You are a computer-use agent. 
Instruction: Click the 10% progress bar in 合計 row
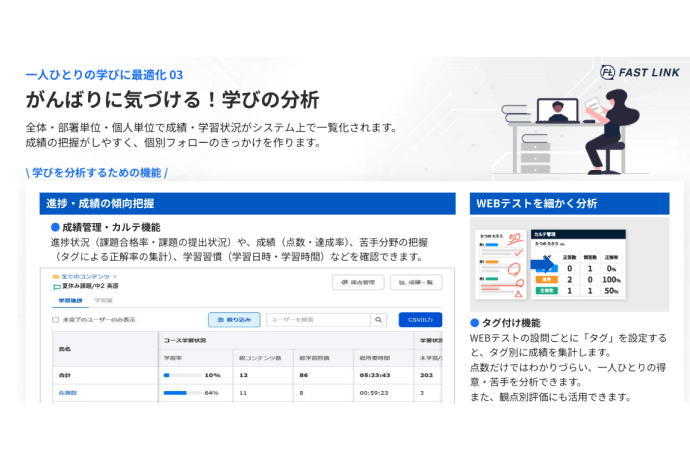183,375
